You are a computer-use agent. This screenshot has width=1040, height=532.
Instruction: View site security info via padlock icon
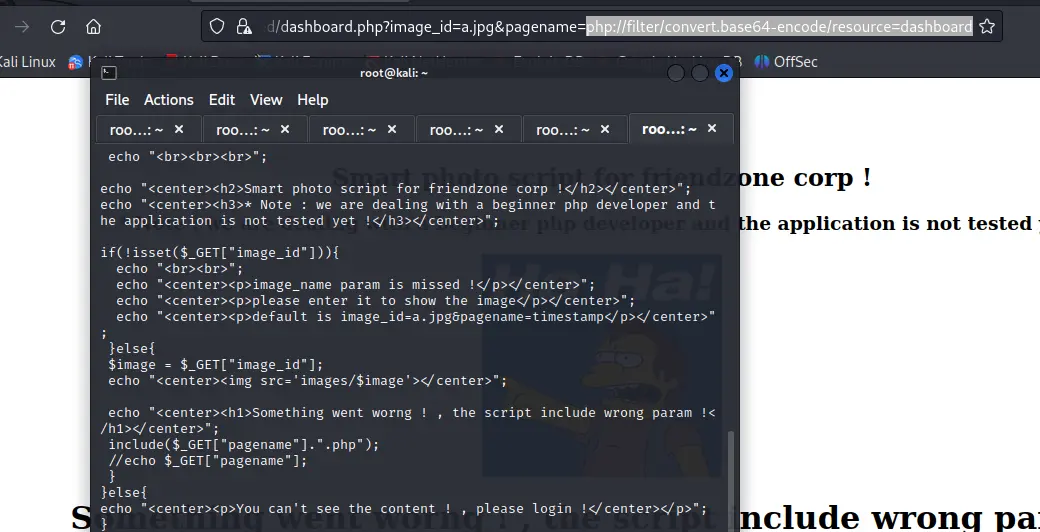coord(244,27)
